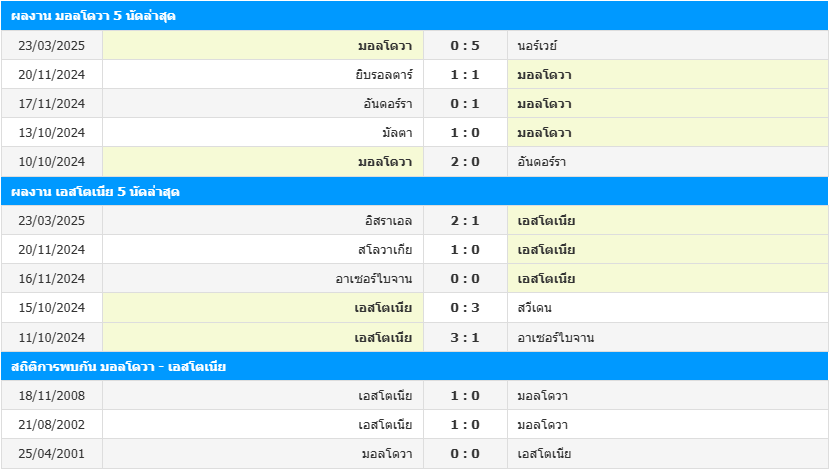Click the 2 : 1 score versus อิสราเอล
This screenshot has width=831, height=470.
pos(465,220)
